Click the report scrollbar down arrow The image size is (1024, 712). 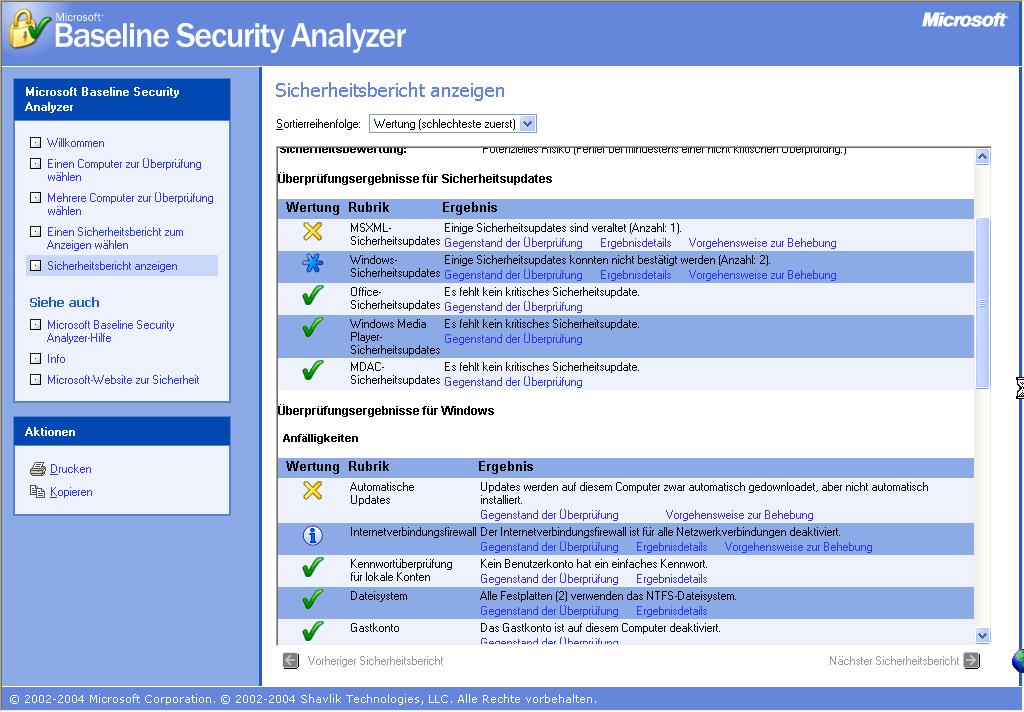pyautogui.click(x=982, y=635)
